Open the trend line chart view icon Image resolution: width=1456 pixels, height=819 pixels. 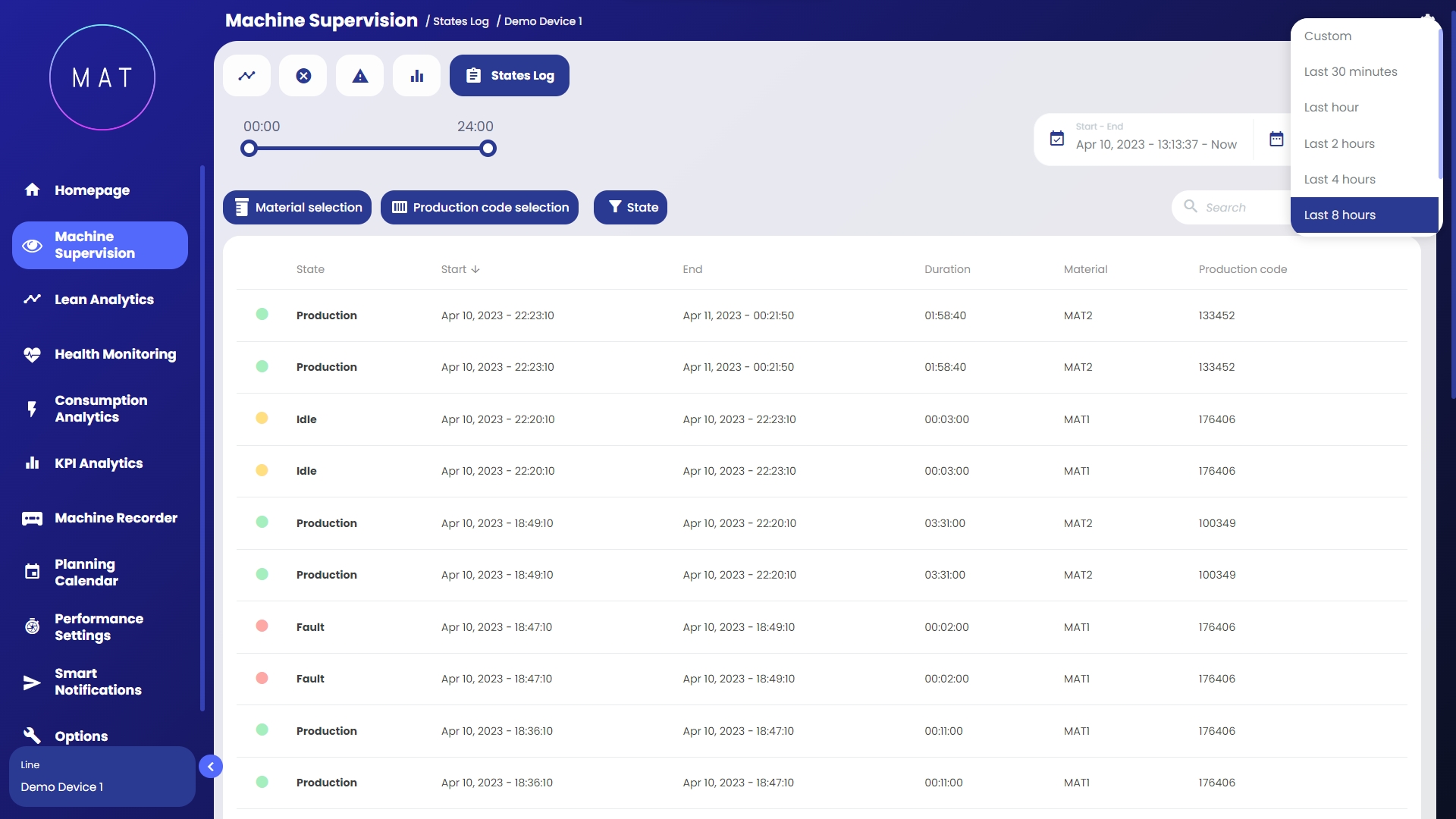coord(246,76)
